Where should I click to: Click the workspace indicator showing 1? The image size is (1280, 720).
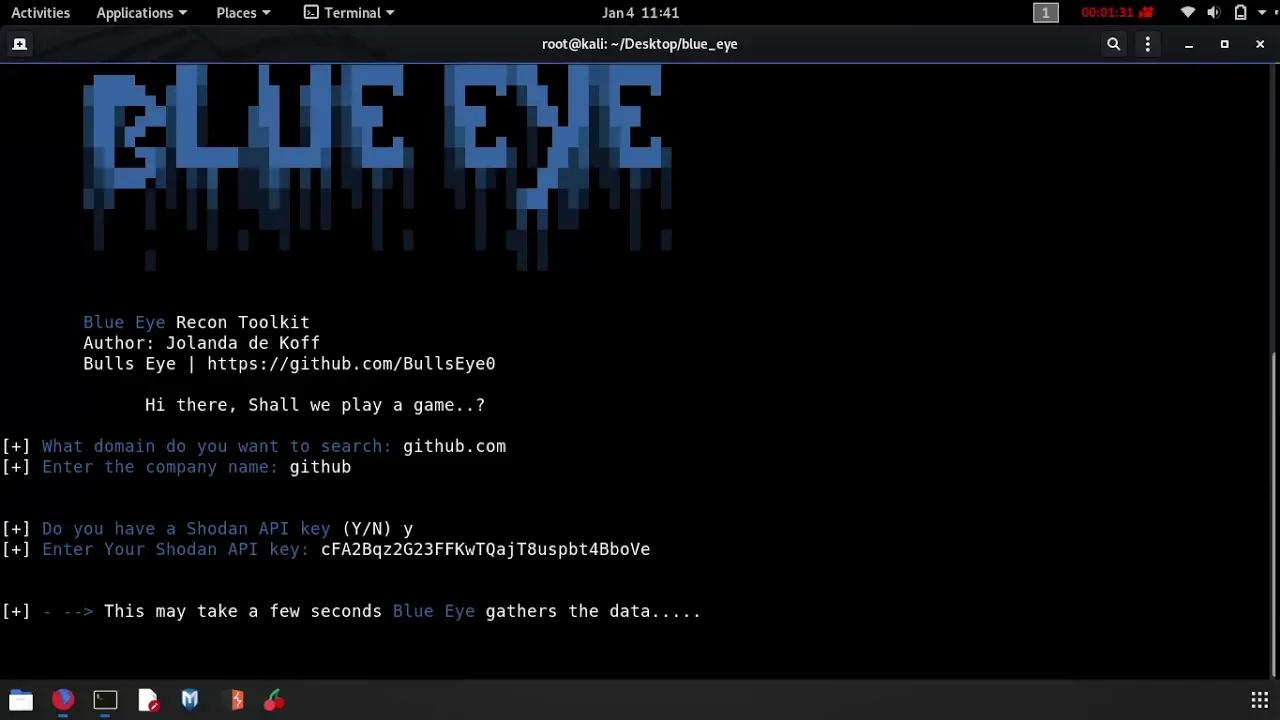(x=1045, y=13)
